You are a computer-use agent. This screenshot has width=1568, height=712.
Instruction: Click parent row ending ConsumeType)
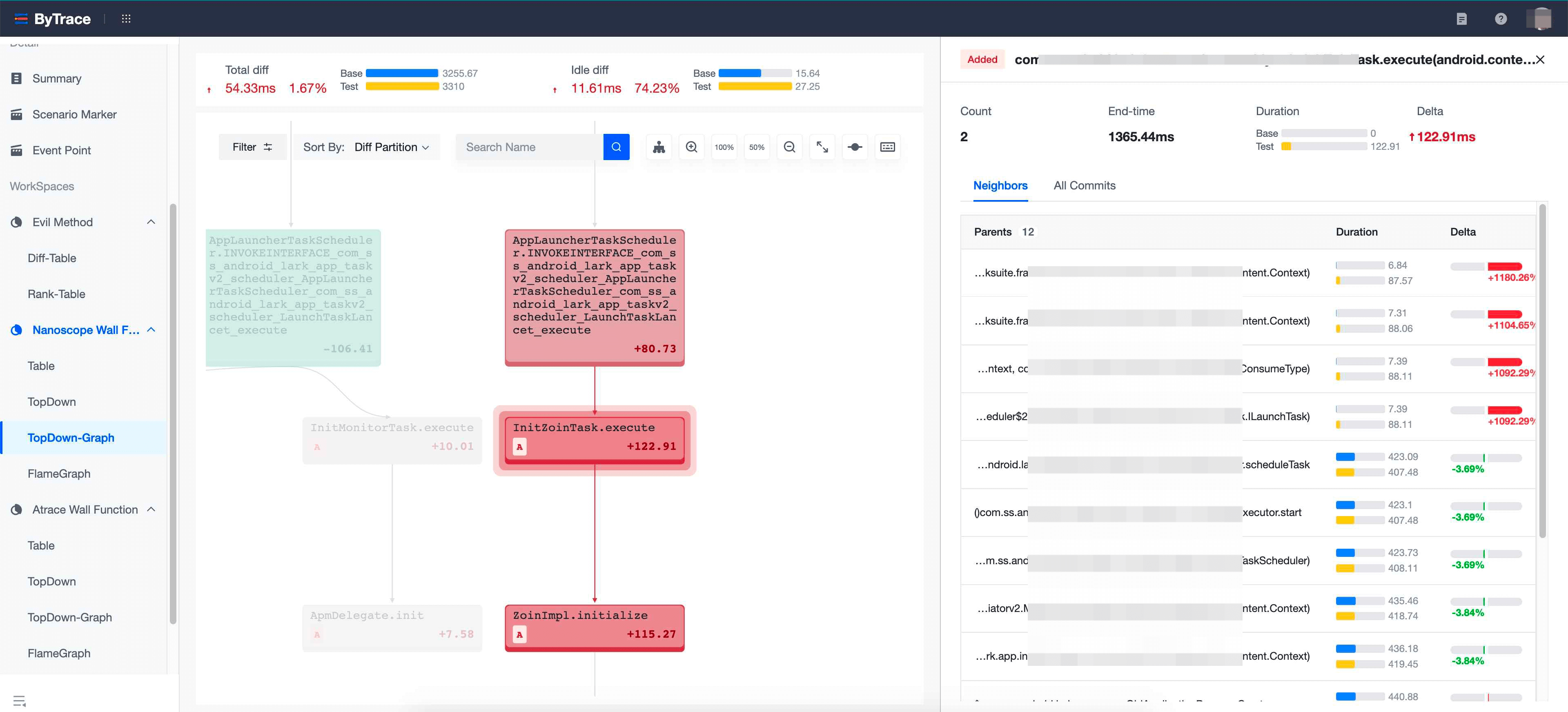[x=1248, y=369]
